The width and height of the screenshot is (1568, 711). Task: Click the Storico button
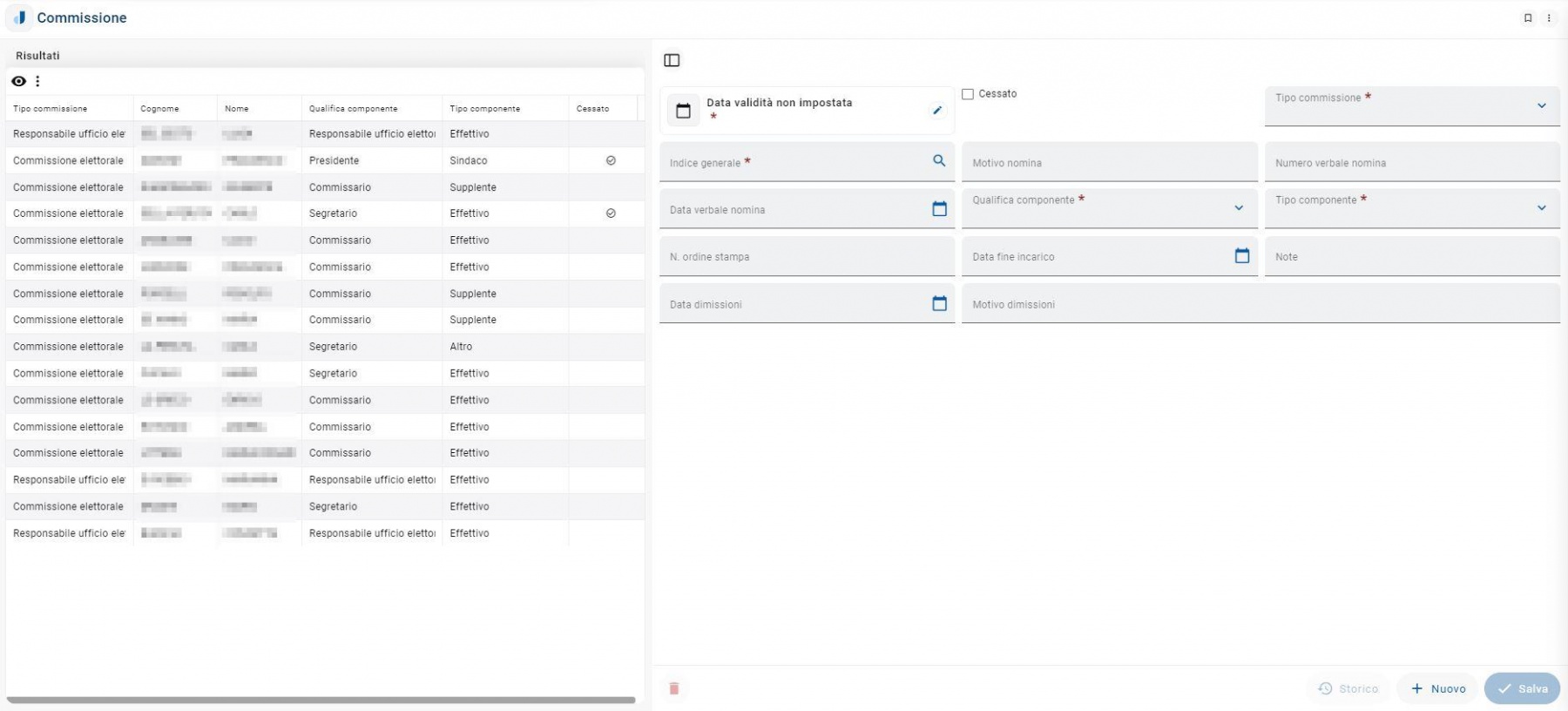pos(1348,688)
